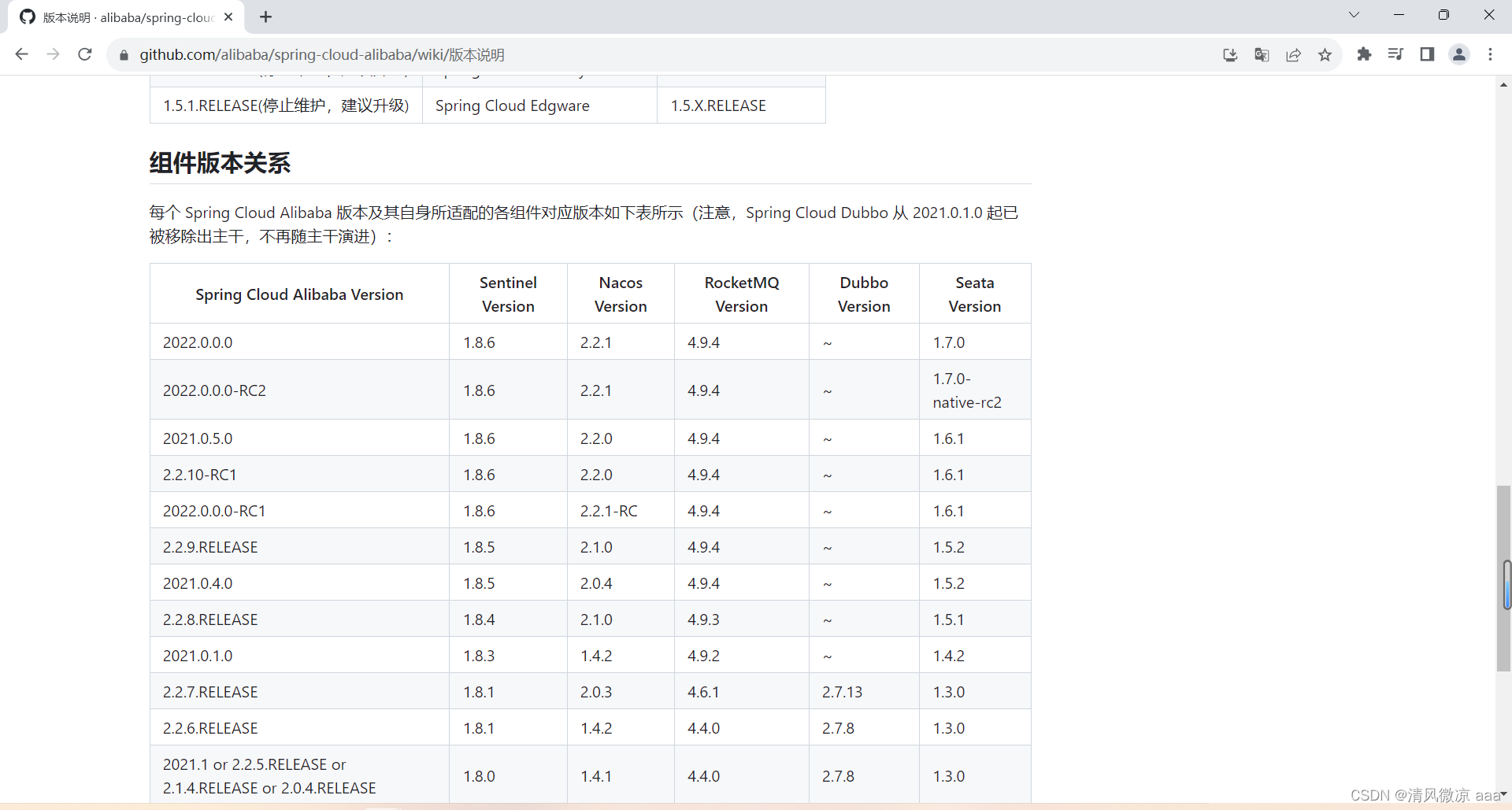Viewport: 1512px width, 810px height.
Task: Toggle the browser side panel
Action: [x=1427, y=54]
